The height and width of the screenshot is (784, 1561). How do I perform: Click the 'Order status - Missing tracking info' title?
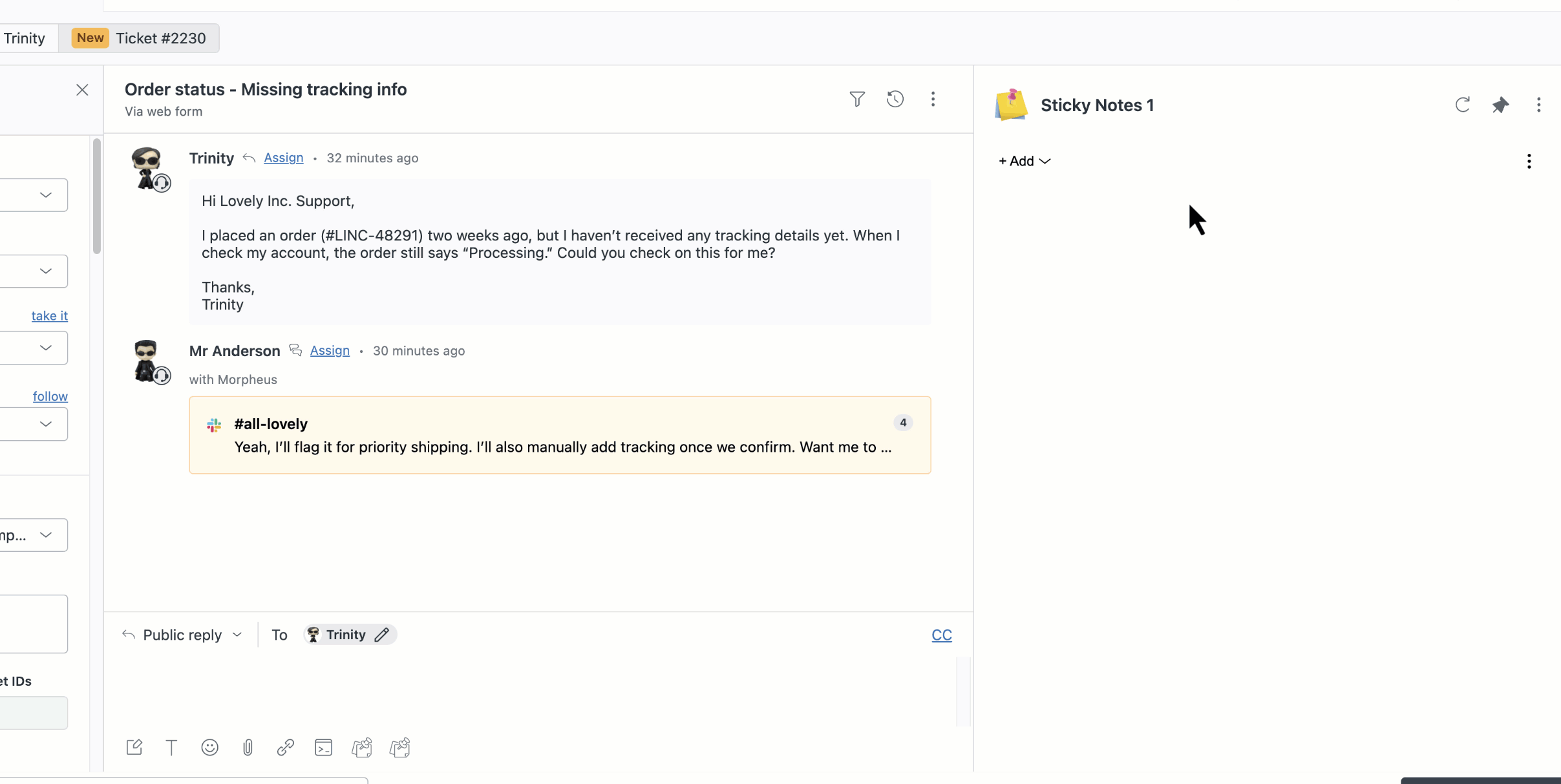click(x=266, y=89)
